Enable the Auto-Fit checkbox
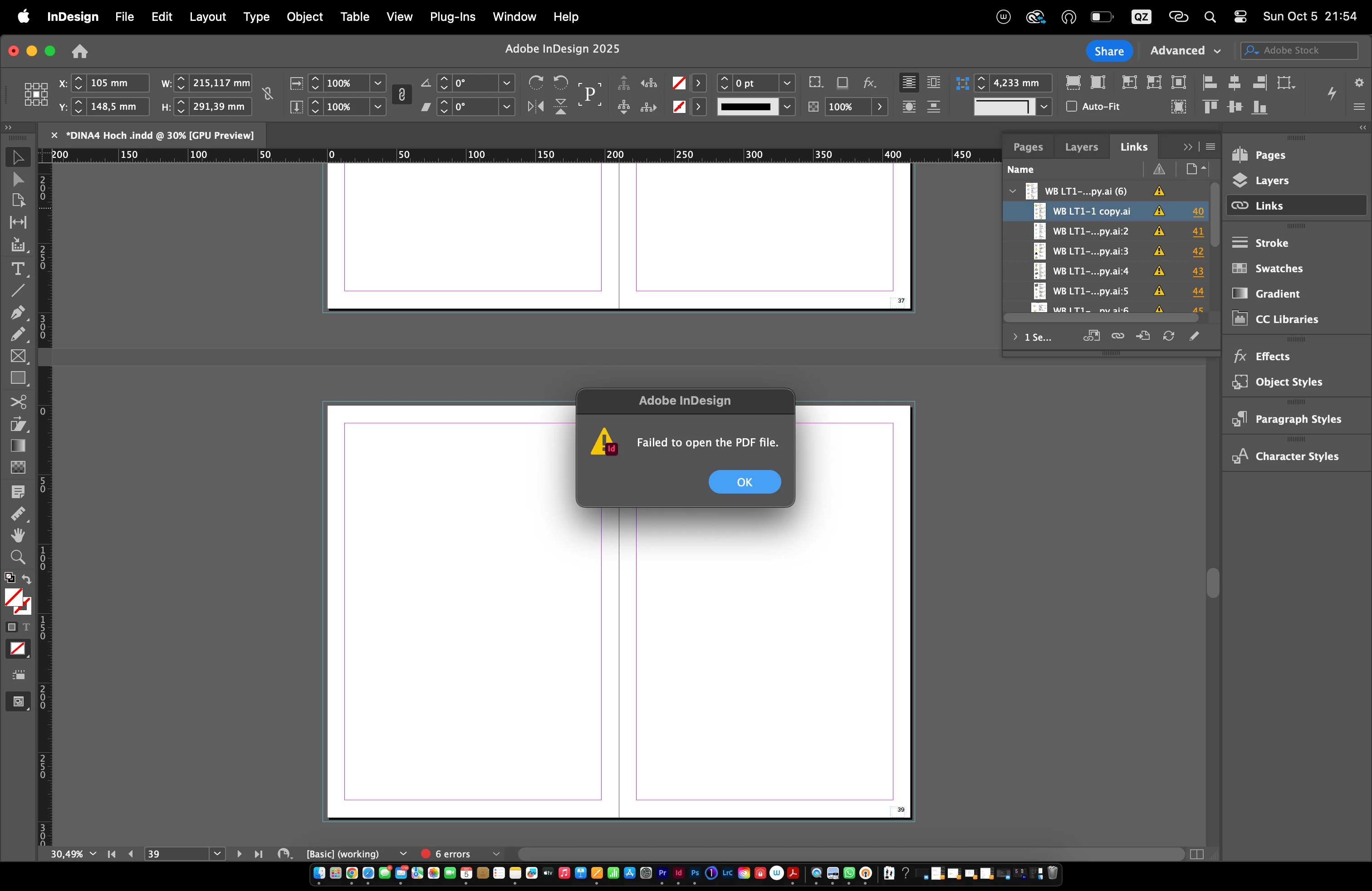 pyautogui.click(x=1072, y=107)
